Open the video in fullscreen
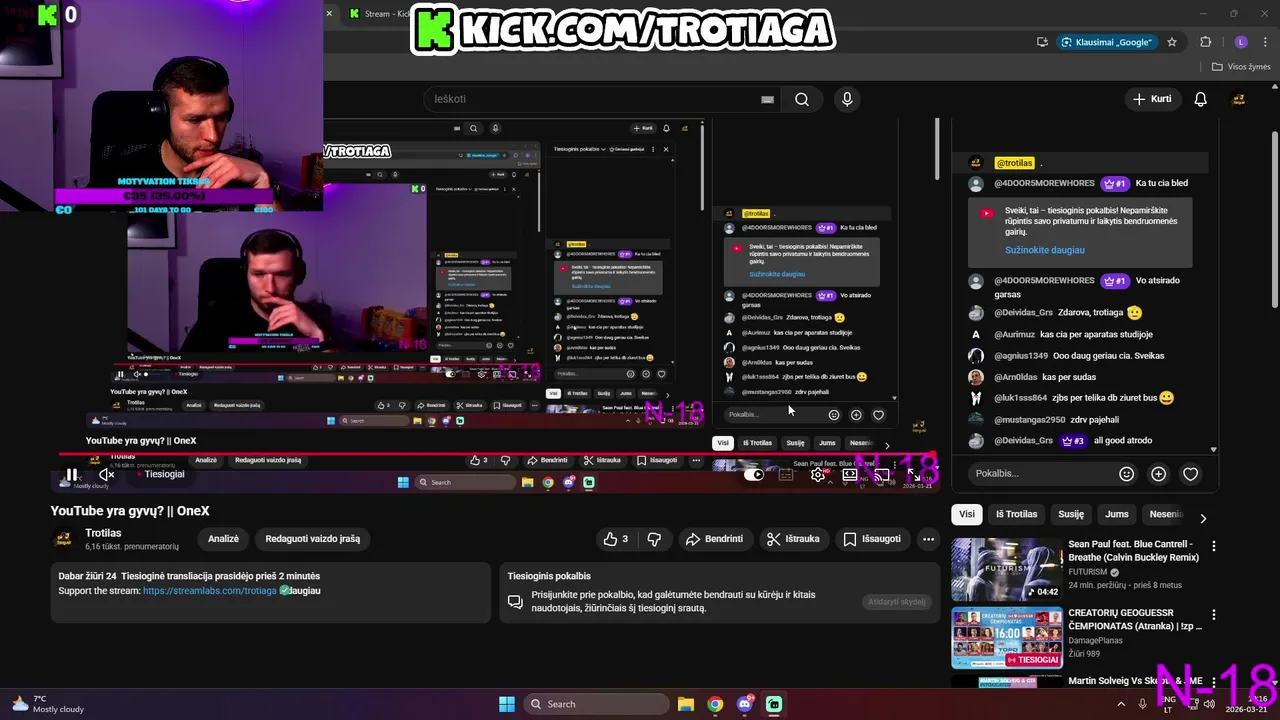The height and width of the screenshot is (720, 1280). tap(914, 475)
